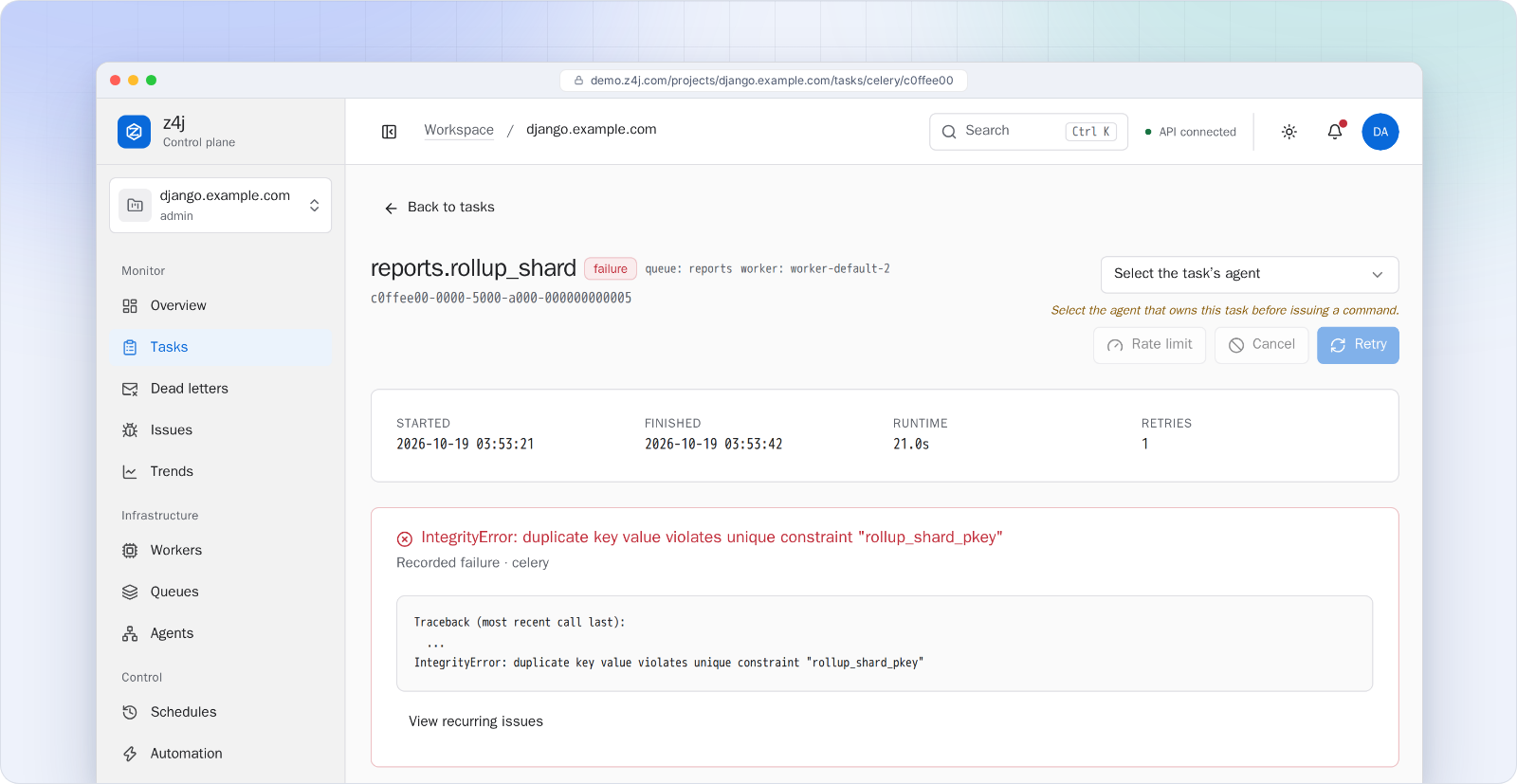Click the Cancel task button
Viewport: 1517px width, 784px height.
(x=1261, y=345)
